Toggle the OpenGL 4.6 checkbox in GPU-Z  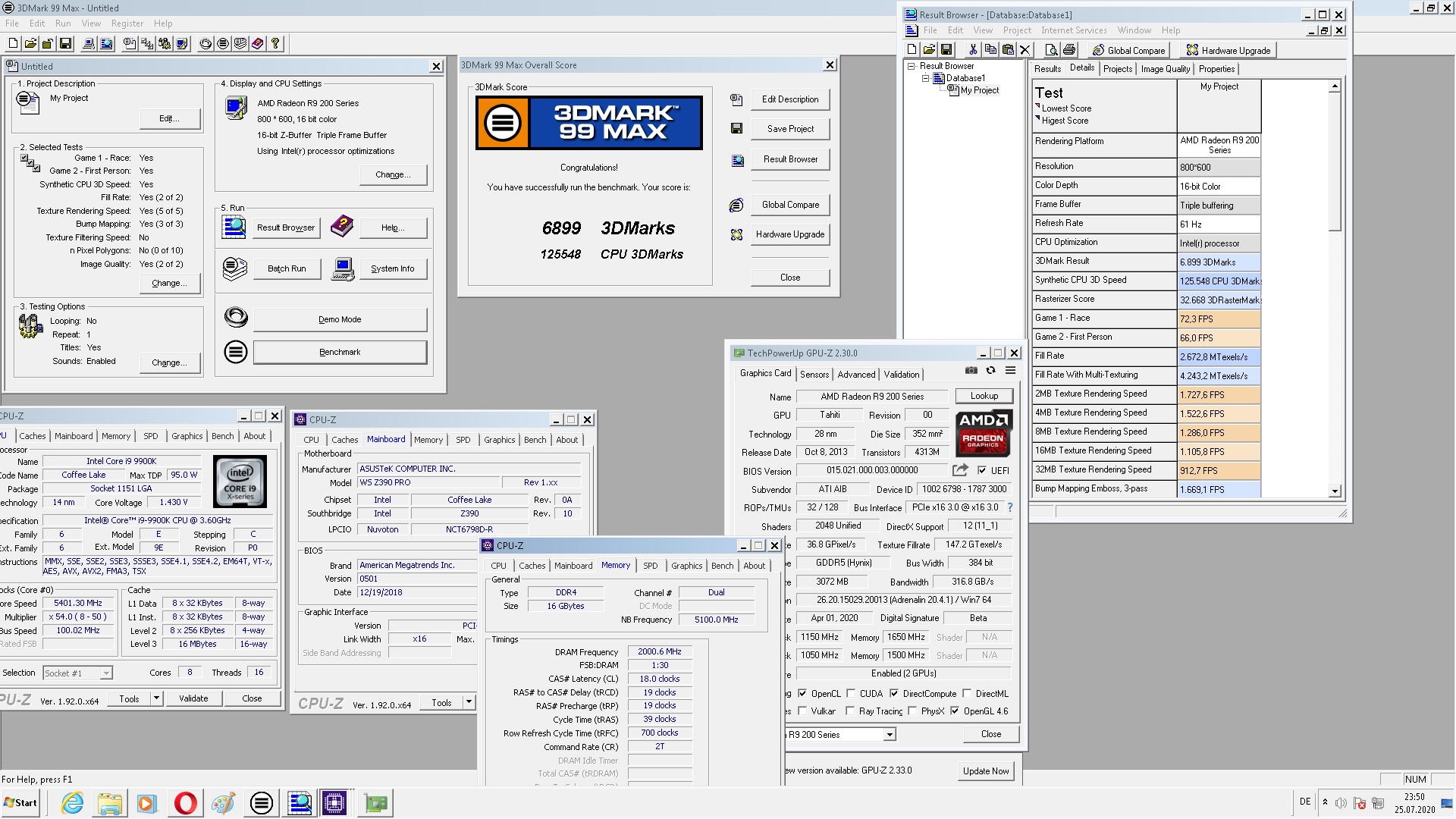(x=955, y=711)
